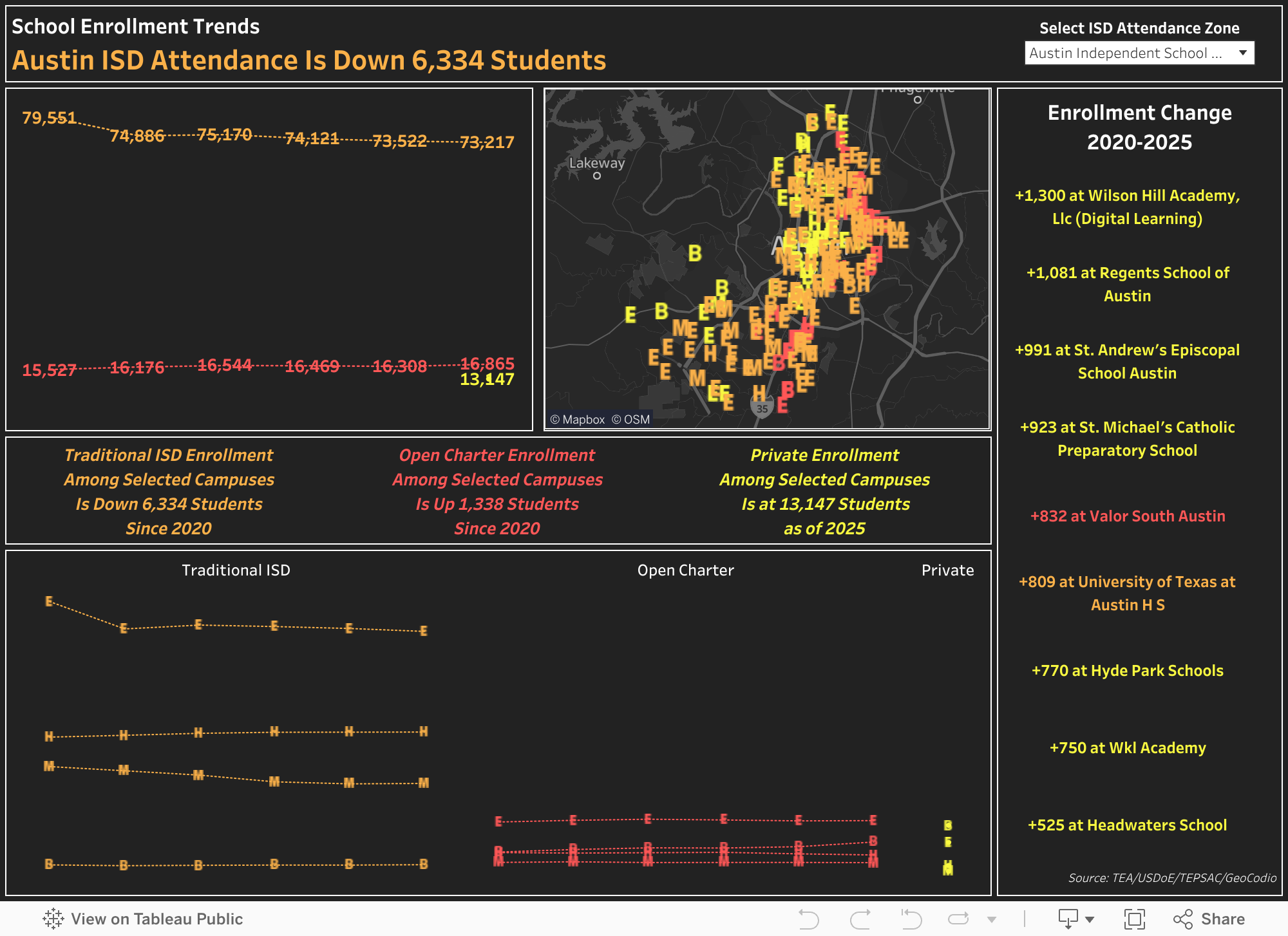The image size is (1288, 936).
Task: Select the +832 at Valor South Austin entry
Action: coord(1127,516)
